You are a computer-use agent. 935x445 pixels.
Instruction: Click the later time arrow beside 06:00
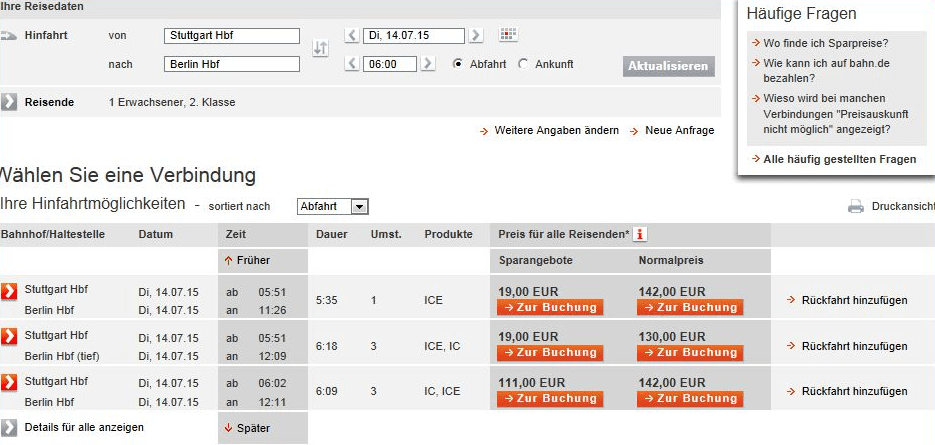pos(428,64)
